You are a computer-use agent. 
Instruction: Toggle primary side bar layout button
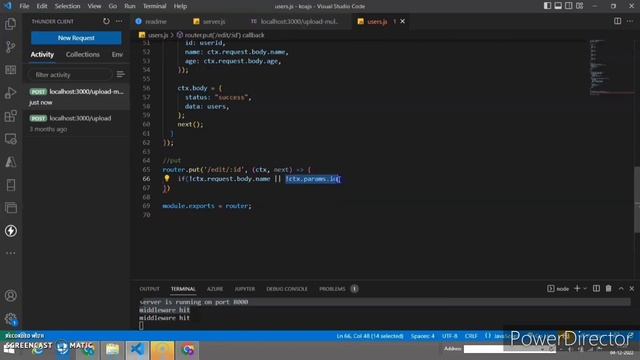[x=547, y=6]
